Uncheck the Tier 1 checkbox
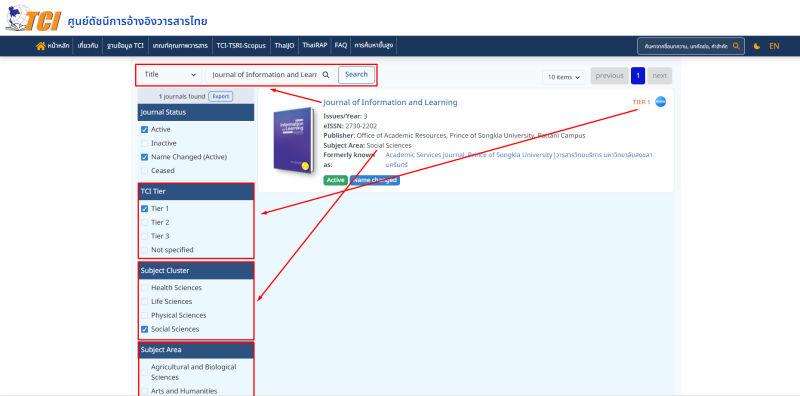 [x=144, y=209]
